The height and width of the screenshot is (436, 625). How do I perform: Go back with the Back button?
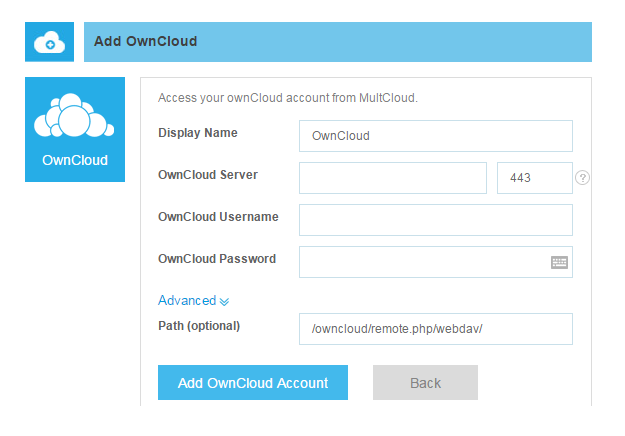coord(425,383)
